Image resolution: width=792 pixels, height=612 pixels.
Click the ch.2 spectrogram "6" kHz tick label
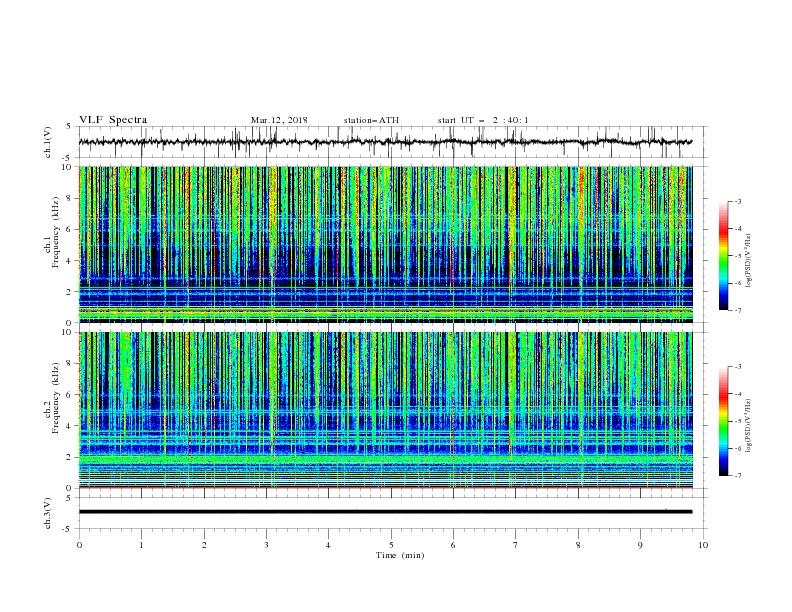click(69, 395)
